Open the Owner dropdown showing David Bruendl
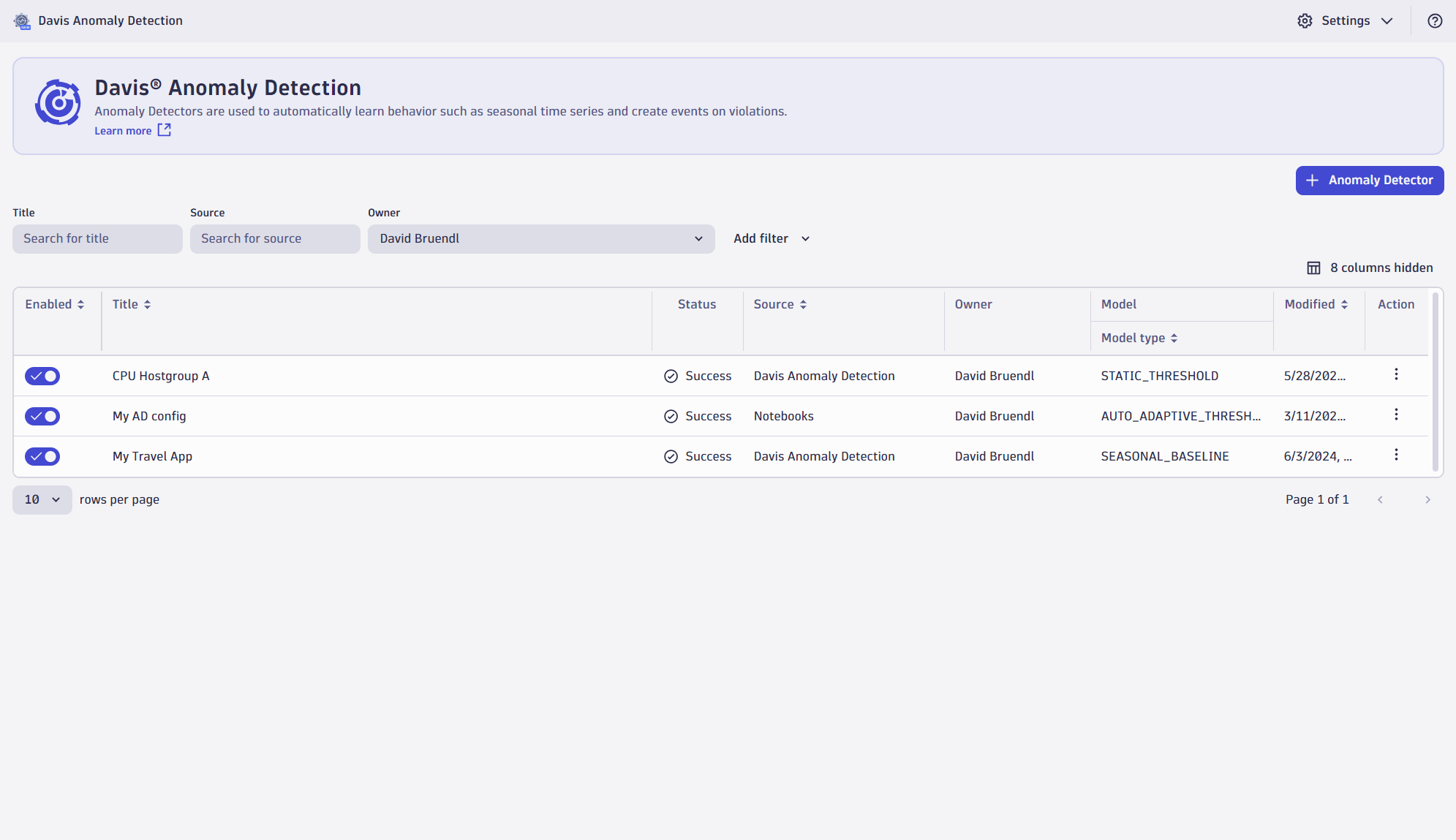 coord(541,239)
